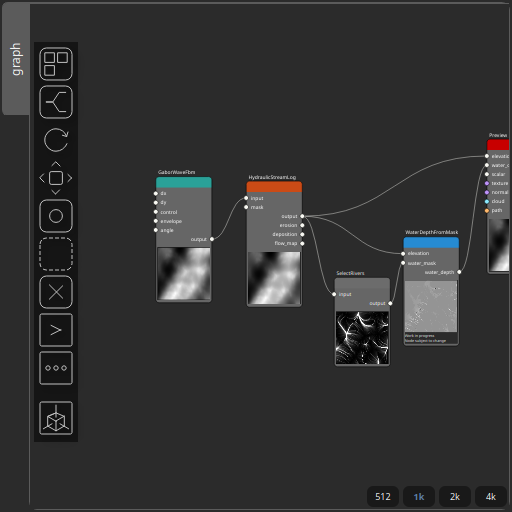Set resolution to 512
Image resolution: width=512 pixels, height=512 pixels.
pos(383,497)
